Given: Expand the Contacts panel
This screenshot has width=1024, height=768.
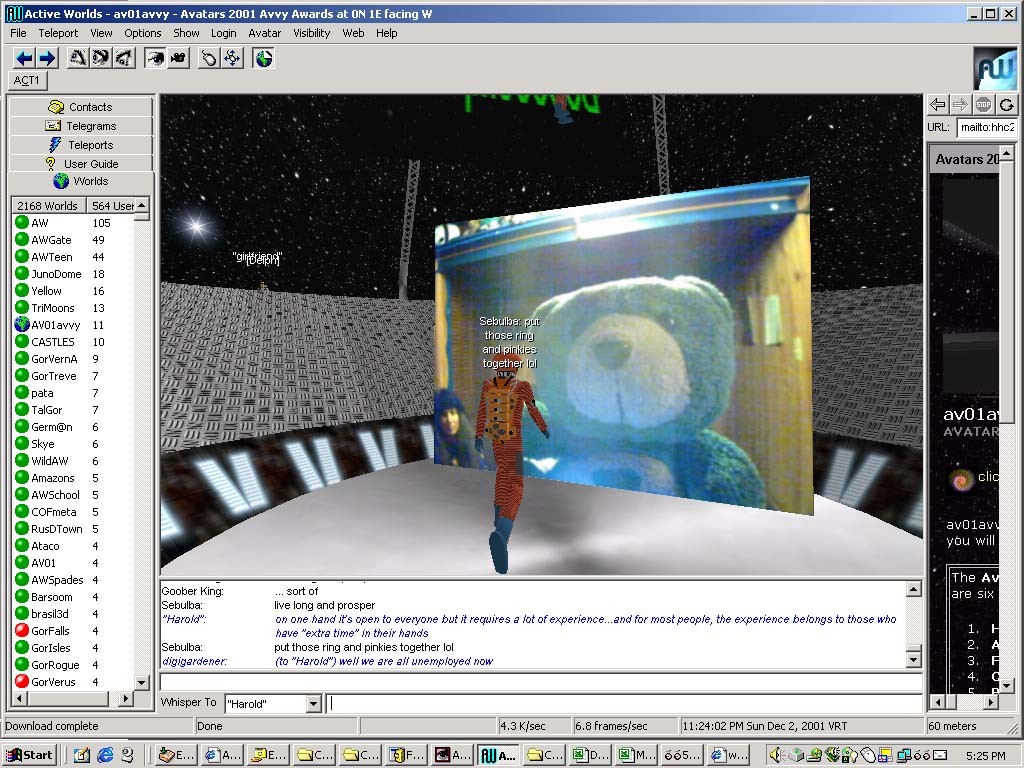Looking at the screenshot, I should 81,107.
